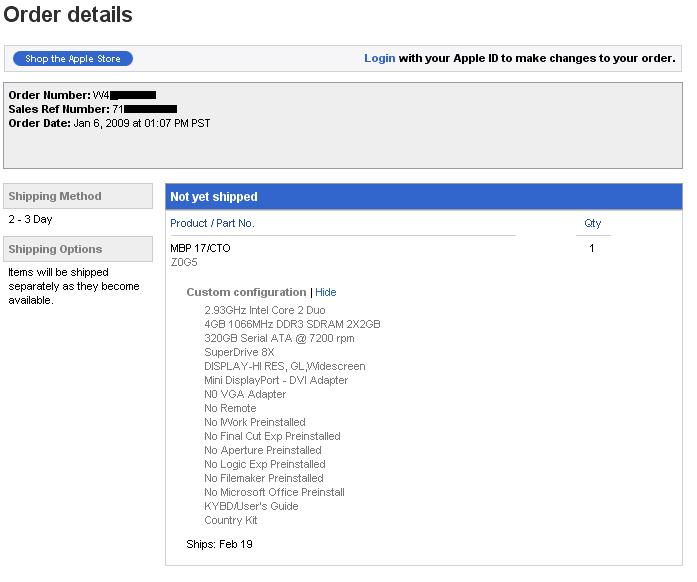Select the Shipping Options header
Screen dimensions: 697x582
tap(78, 249)
